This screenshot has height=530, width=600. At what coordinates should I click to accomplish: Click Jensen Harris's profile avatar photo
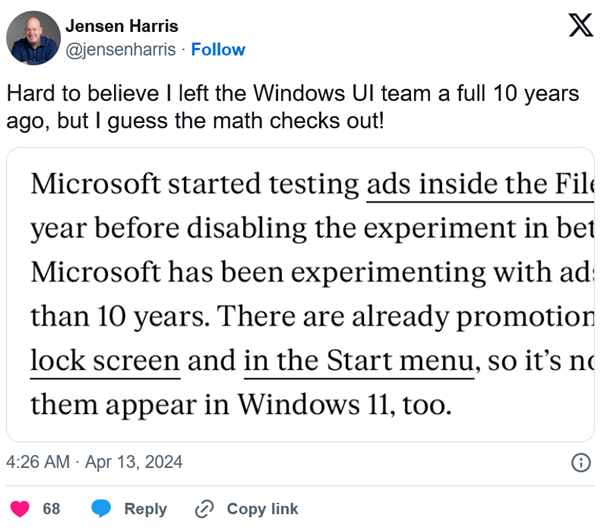click(x=32, y=39)
